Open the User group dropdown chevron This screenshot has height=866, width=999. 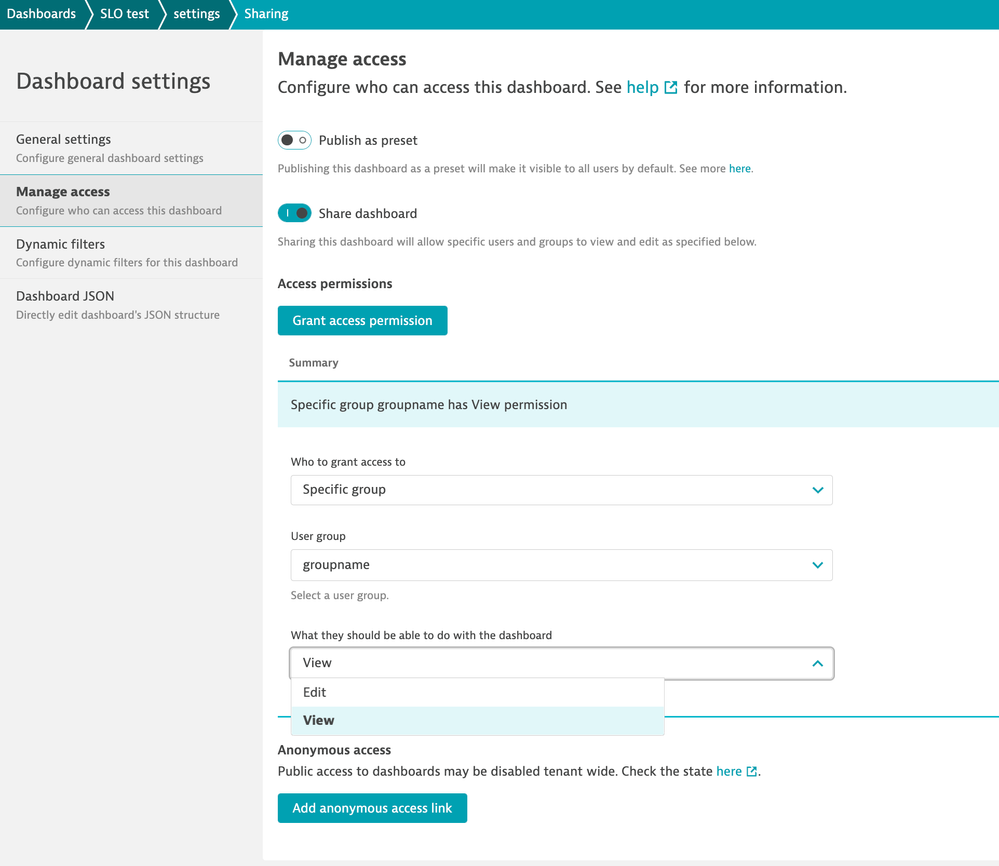pyautogui.click(x=817, y=565)
